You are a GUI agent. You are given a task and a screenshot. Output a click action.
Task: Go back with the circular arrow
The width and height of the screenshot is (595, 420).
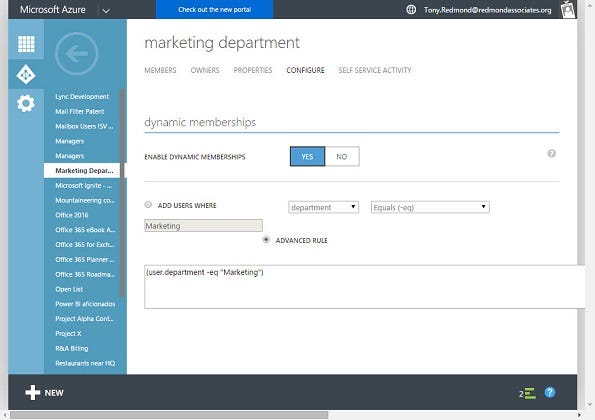pyautogui.click(x=76, y=53)
